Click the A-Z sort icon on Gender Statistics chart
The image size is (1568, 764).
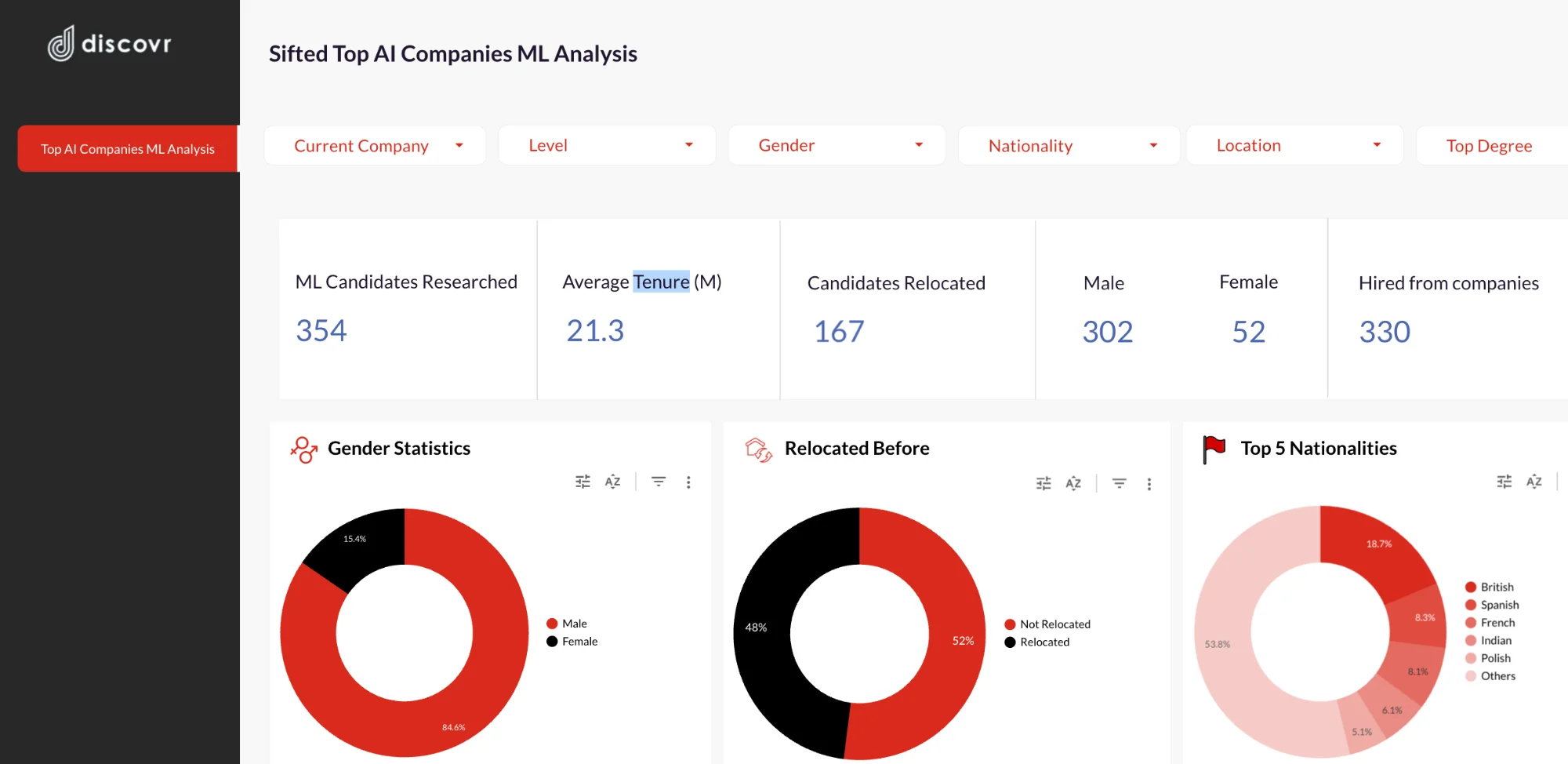click(x=612, y=481)
